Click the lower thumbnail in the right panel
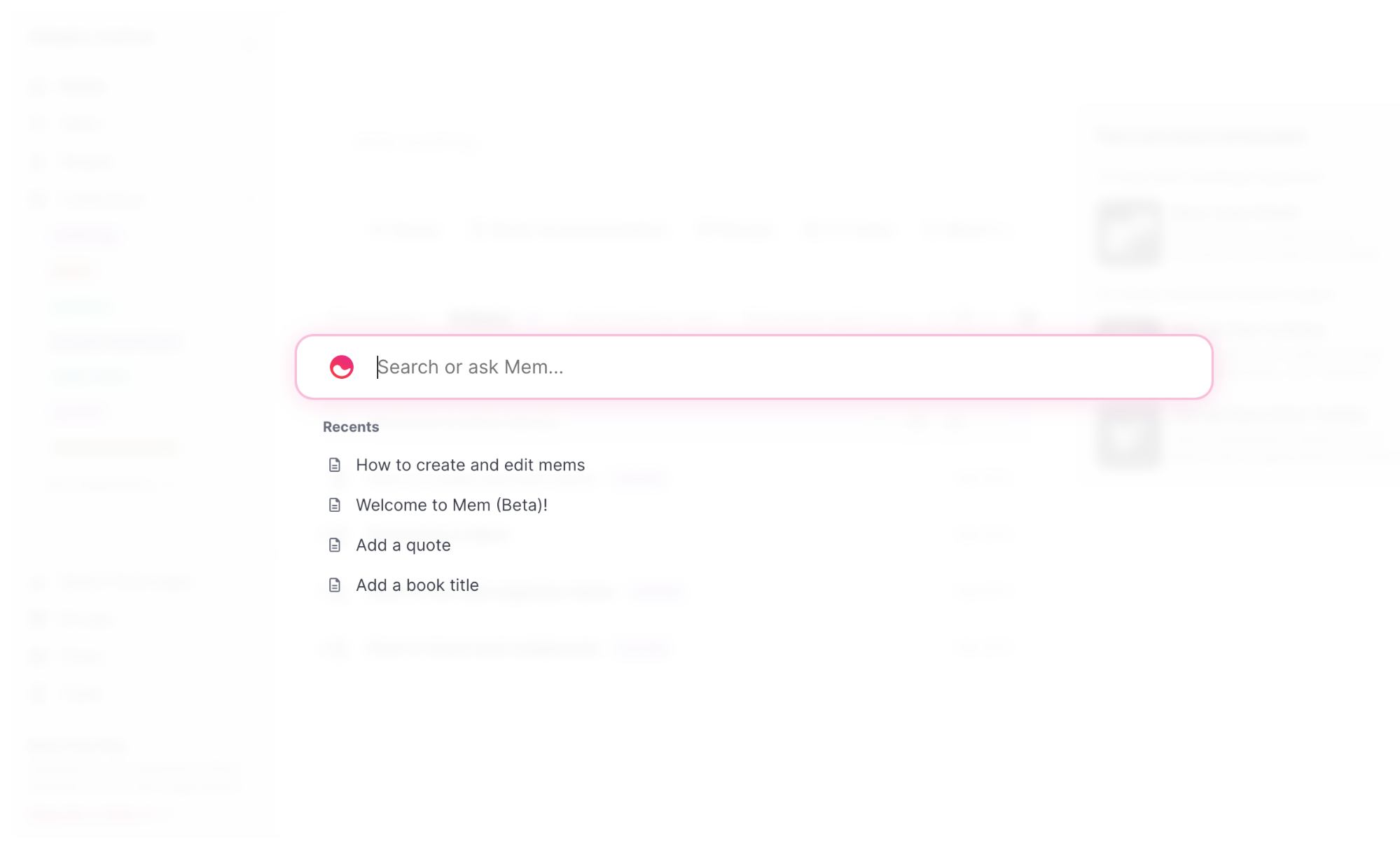The width and height of the screenshot is (1400, 850). [x=1128, y=439]
